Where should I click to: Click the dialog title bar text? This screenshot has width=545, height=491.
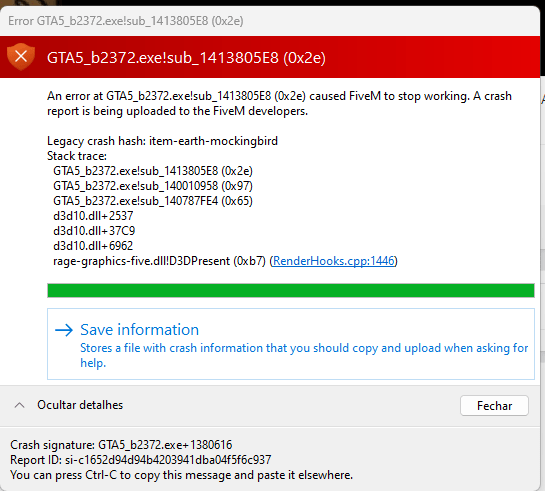(126, 21)
